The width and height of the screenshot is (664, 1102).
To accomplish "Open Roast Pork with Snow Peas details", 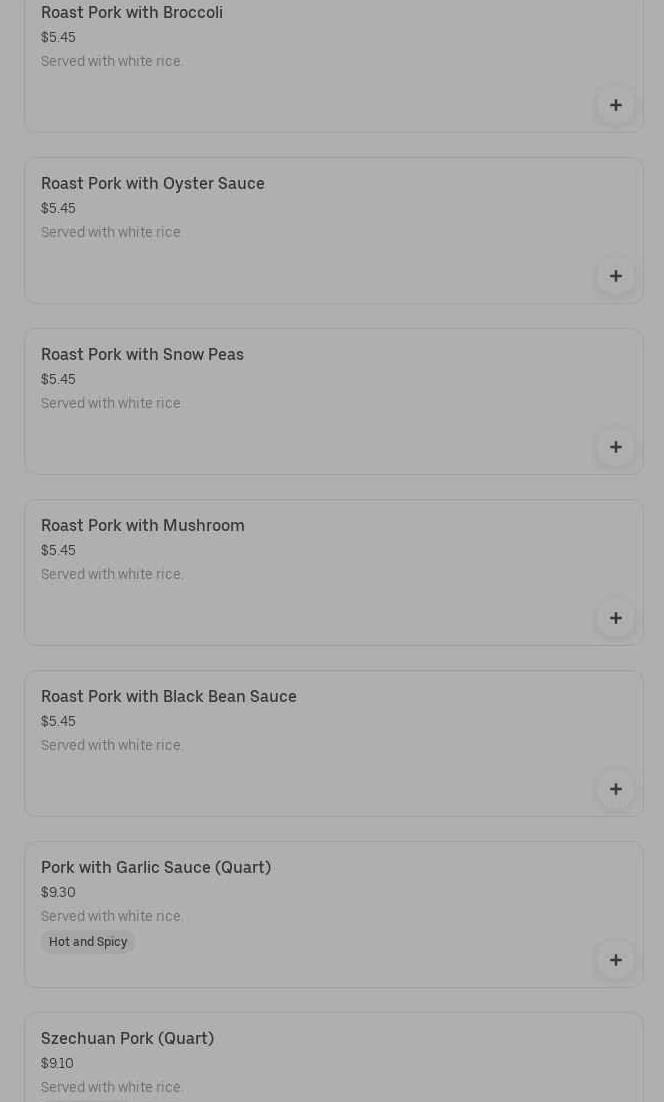I will point(142,355).
